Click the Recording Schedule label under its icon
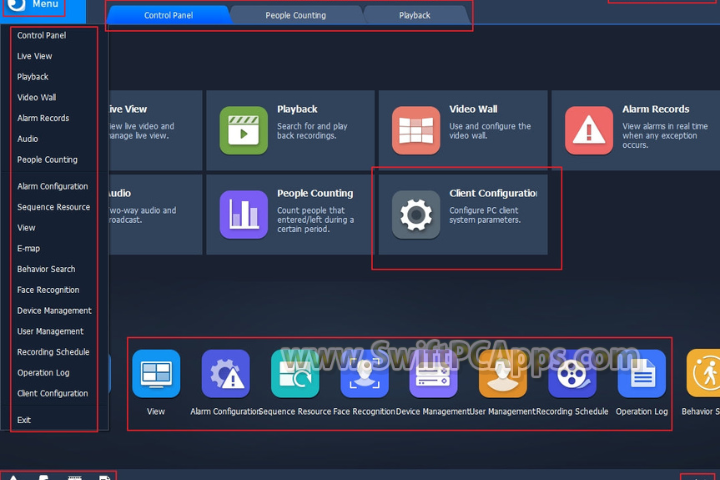Screen dimensions: 720x480 pos(572,412)
